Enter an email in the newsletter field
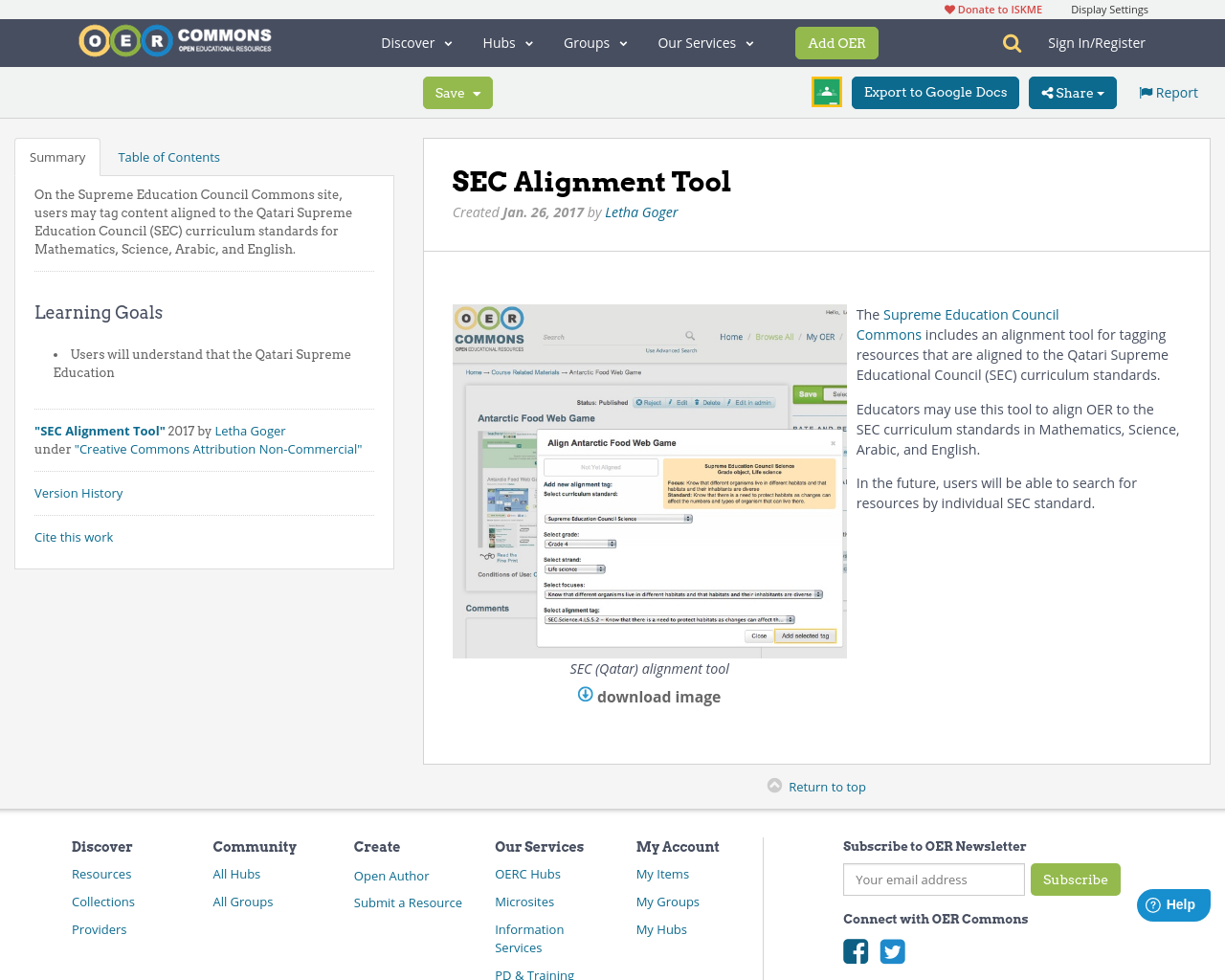 pos(933,879)
